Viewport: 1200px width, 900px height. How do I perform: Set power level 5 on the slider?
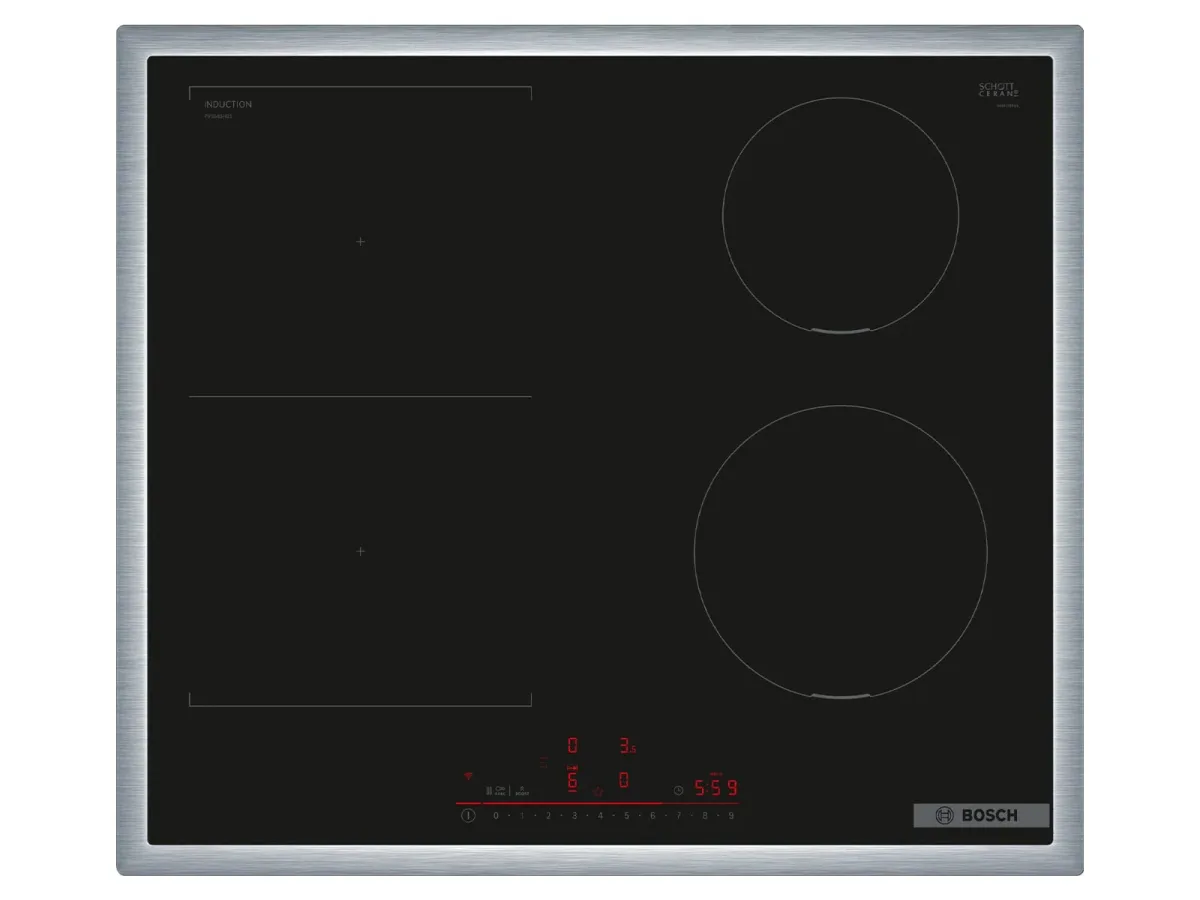[627, 816]
